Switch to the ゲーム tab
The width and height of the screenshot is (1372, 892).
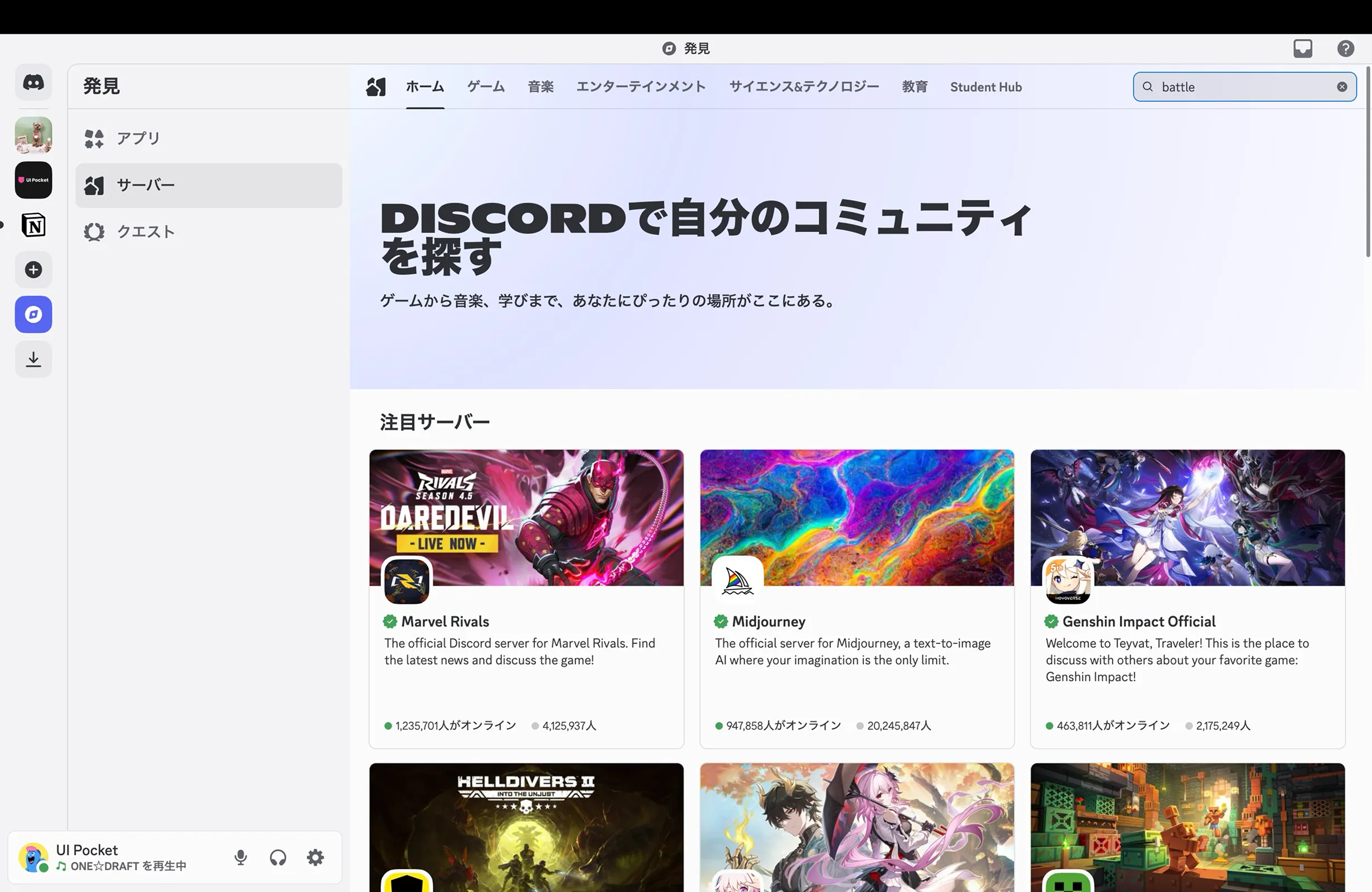point(485,86)
